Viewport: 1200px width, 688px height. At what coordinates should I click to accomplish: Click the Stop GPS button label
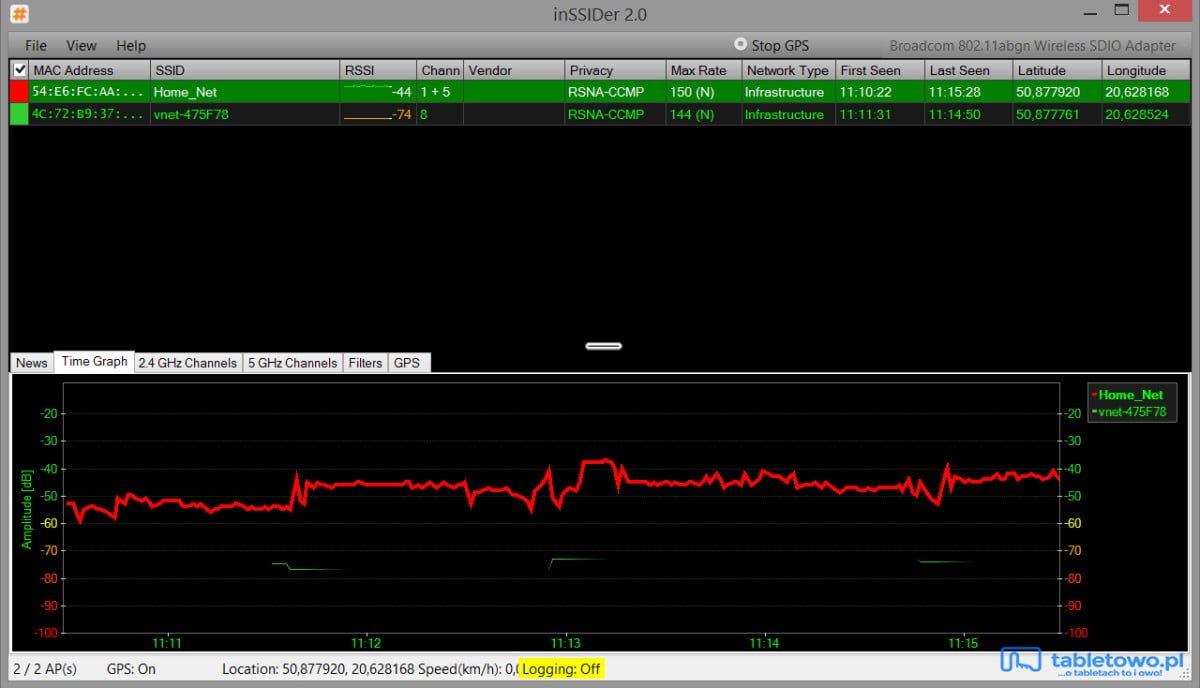tap(780, 45)
